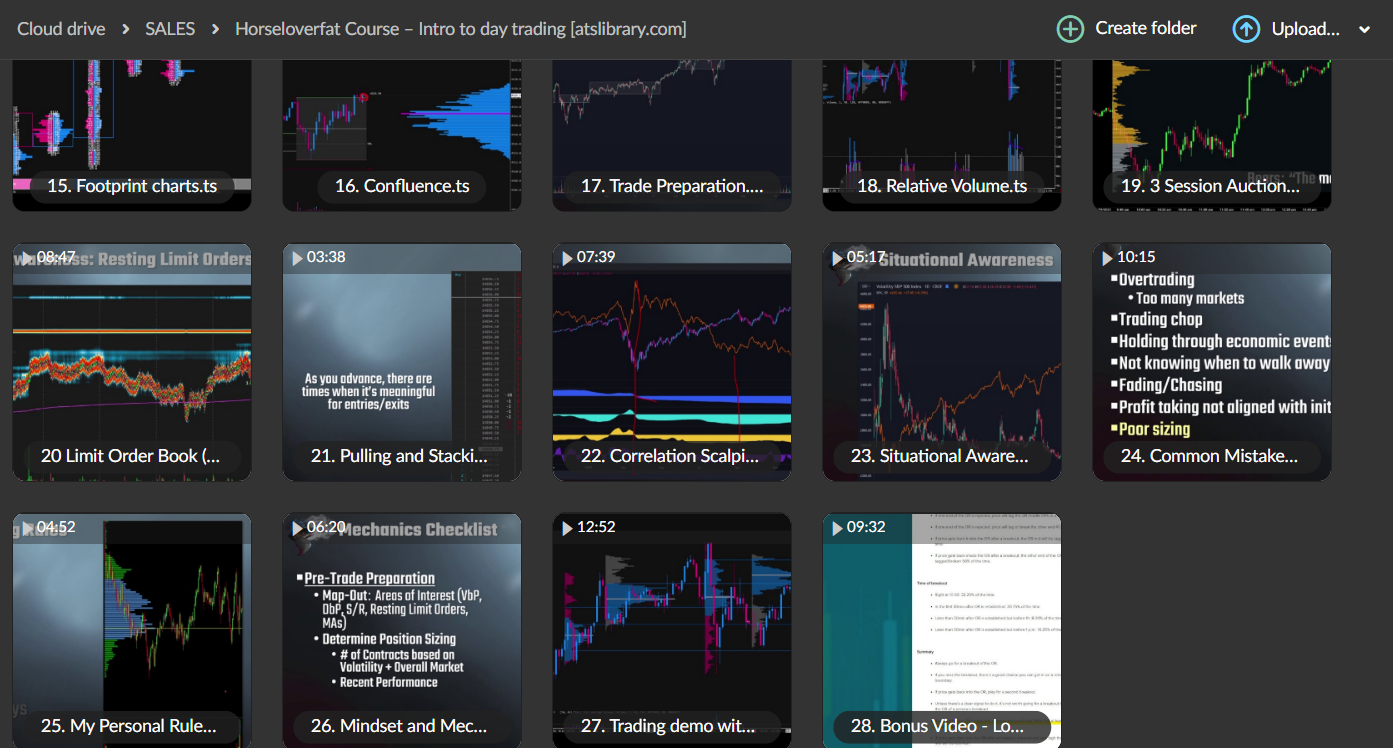Click the play icon on "28. Bonus Video"
This screenshot has height=748, width=1393.
(x=837, y=526)
